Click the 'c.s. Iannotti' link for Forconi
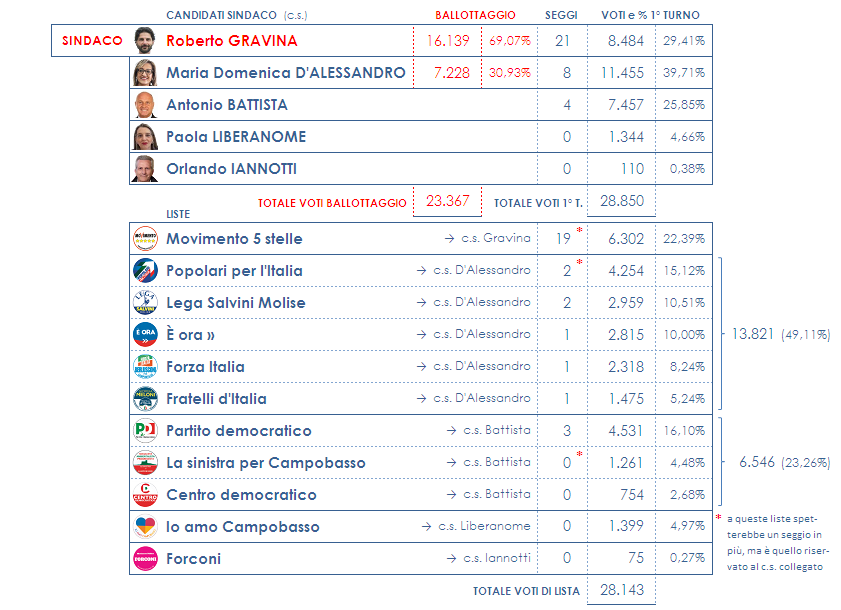Screen dimensions: 841x610 [x=496, y=559]
